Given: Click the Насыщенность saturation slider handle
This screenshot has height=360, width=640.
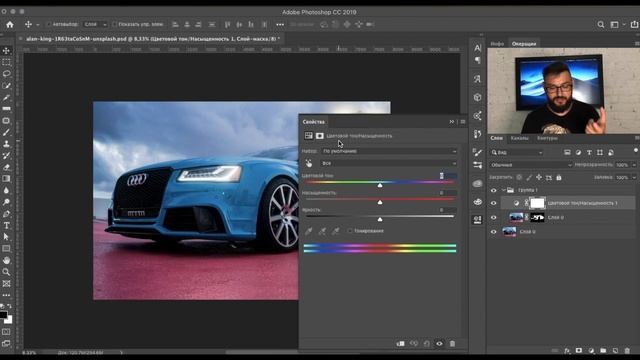Looking at the screenshot, I should click(380, 202).
